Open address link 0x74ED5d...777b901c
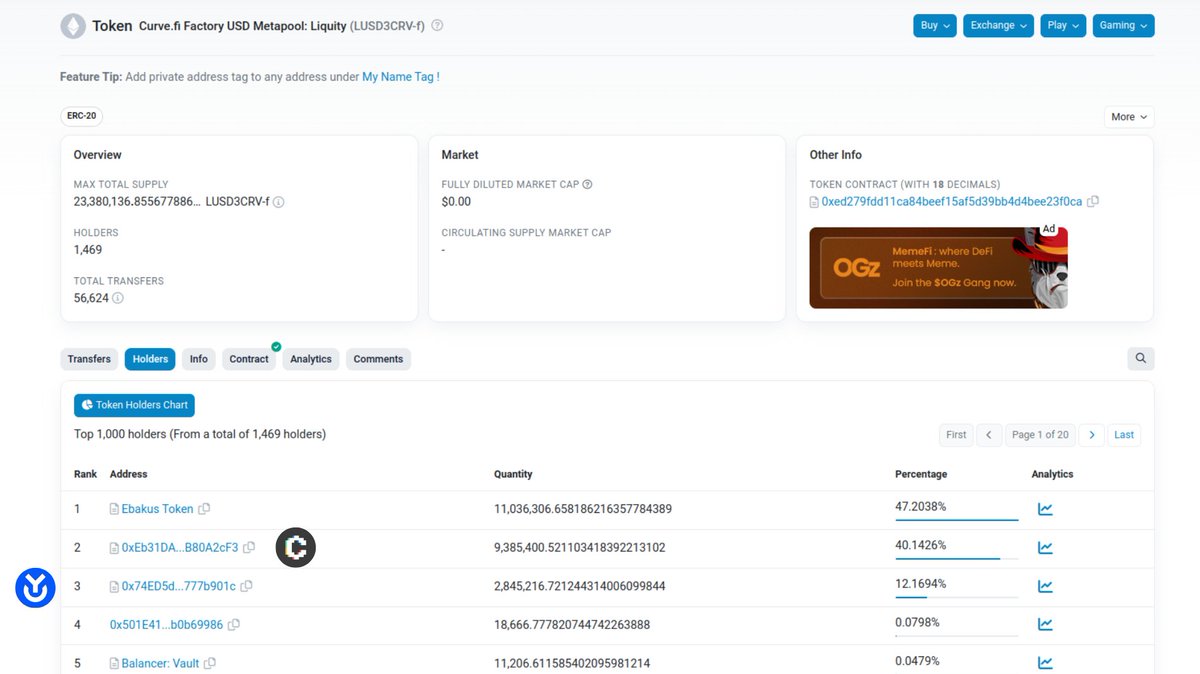1200x674 pixels. point(179,586)
